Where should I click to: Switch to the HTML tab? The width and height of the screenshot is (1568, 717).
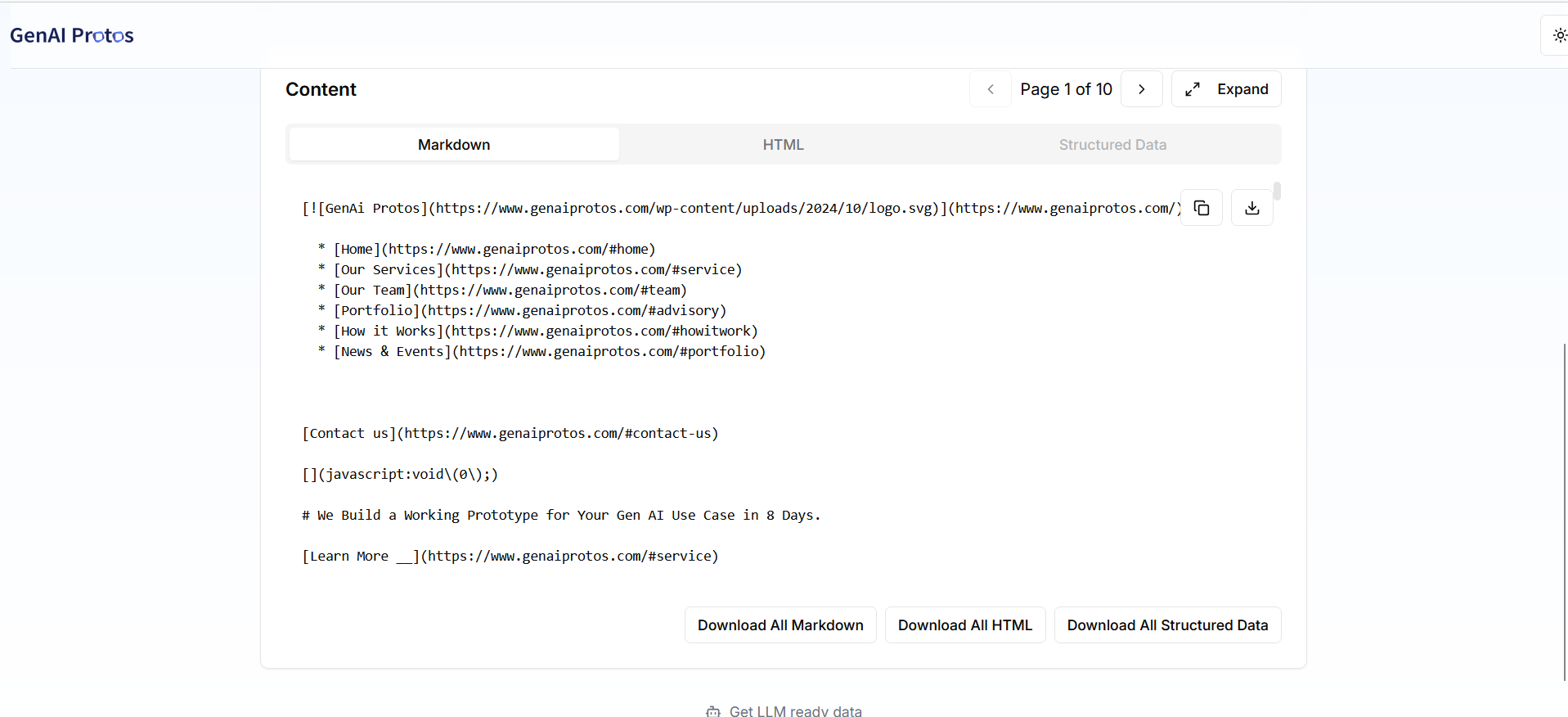784,145
